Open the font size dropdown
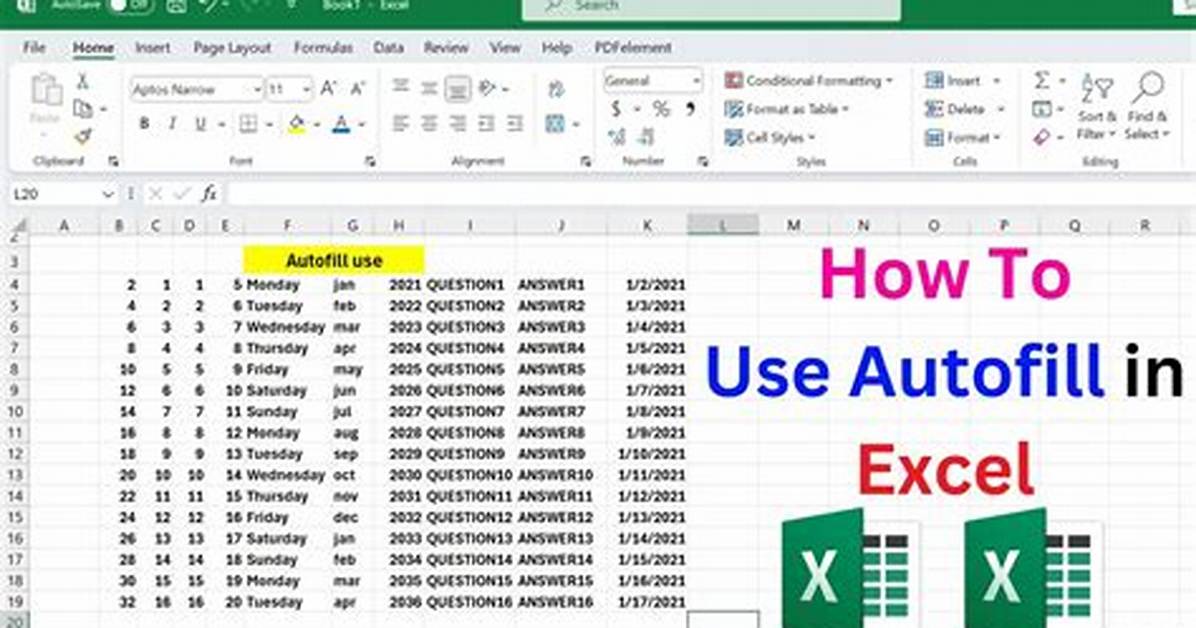This screenshot has height=628, width=1196. [306, 90]
